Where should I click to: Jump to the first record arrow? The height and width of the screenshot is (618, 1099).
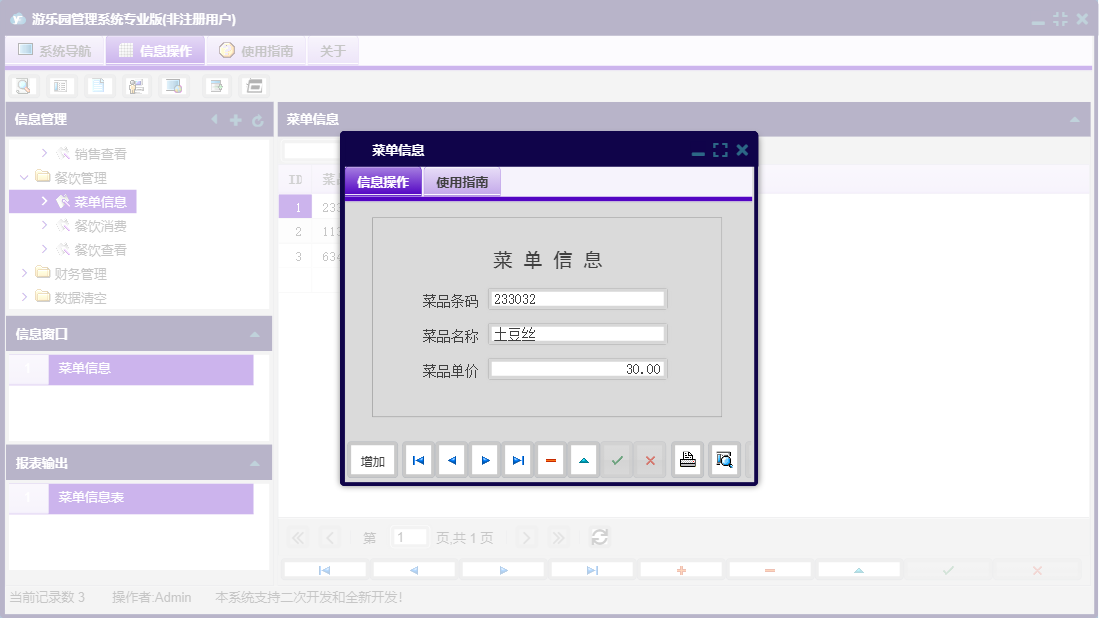click(418, 459)
